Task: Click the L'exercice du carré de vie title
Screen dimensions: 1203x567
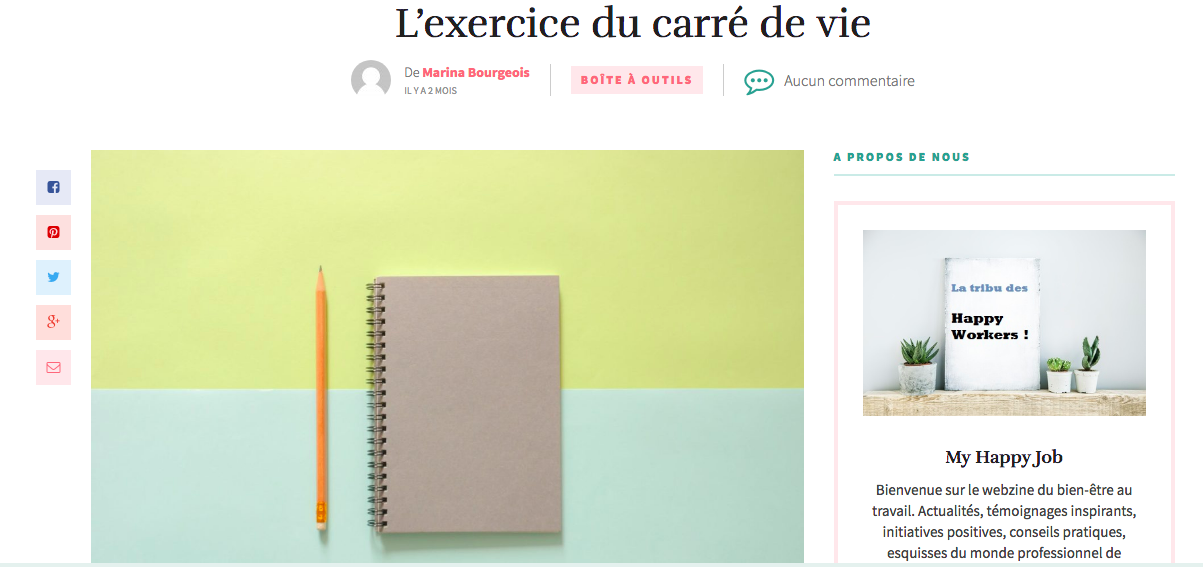Action: 633,24
